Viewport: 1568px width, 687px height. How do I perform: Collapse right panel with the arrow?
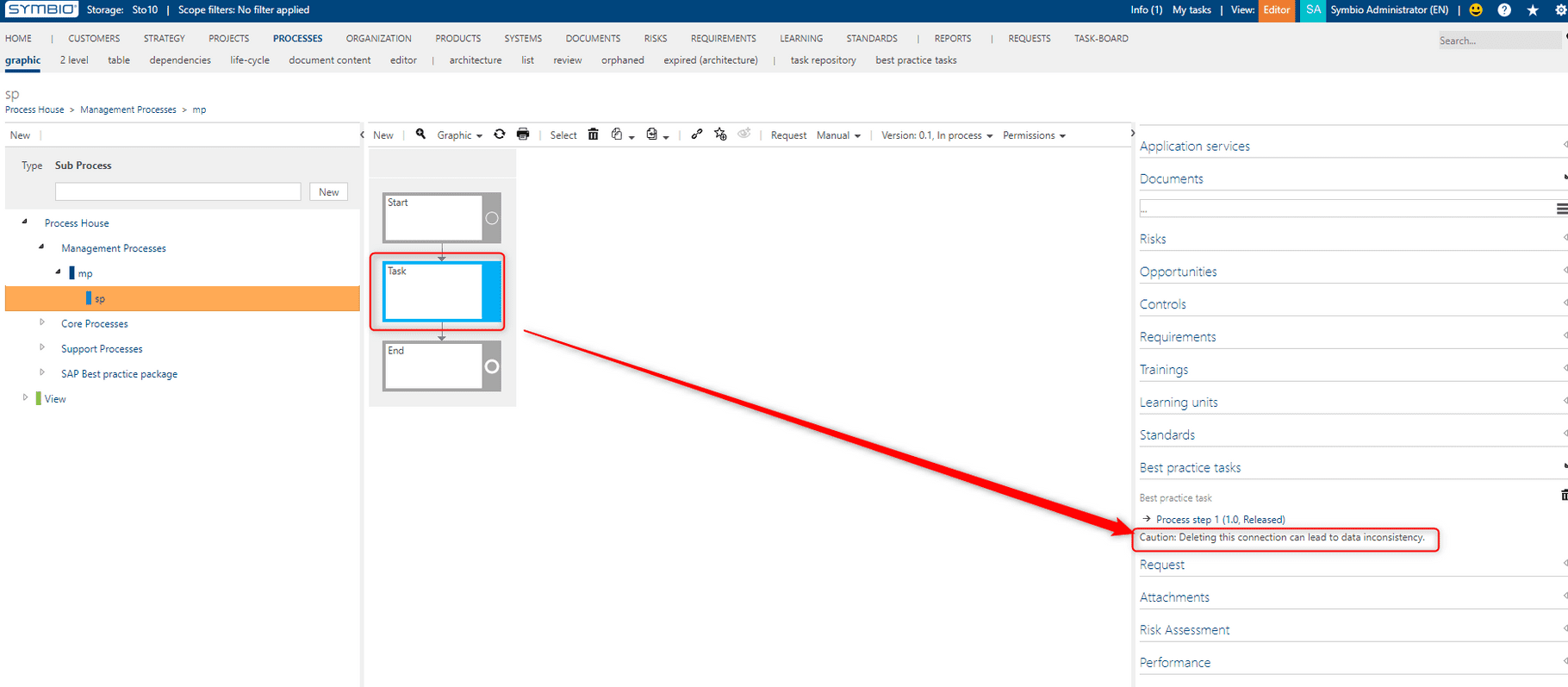tap(1132, 134)
